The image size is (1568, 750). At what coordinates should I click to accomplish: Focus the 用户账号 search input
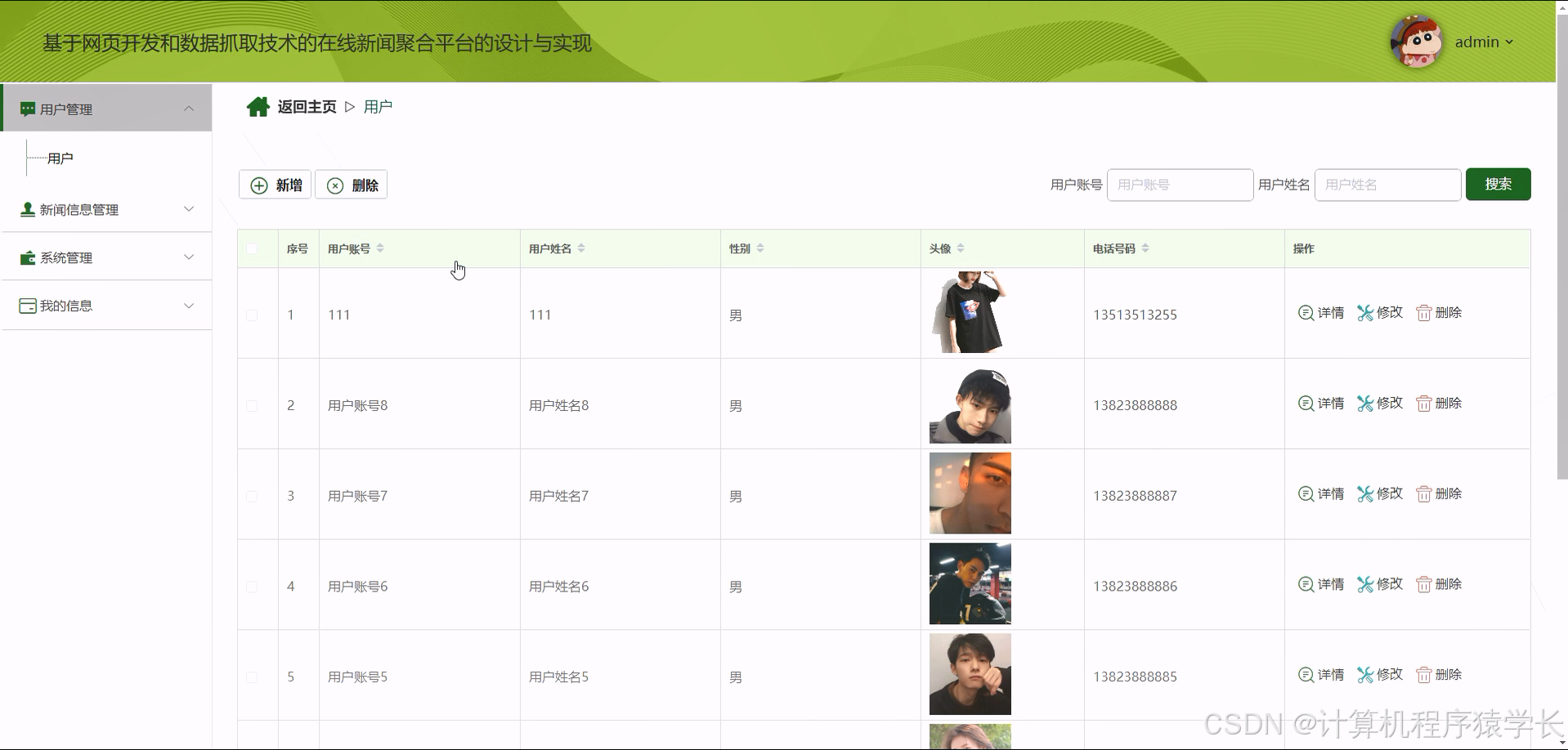tap(1180, 185)
